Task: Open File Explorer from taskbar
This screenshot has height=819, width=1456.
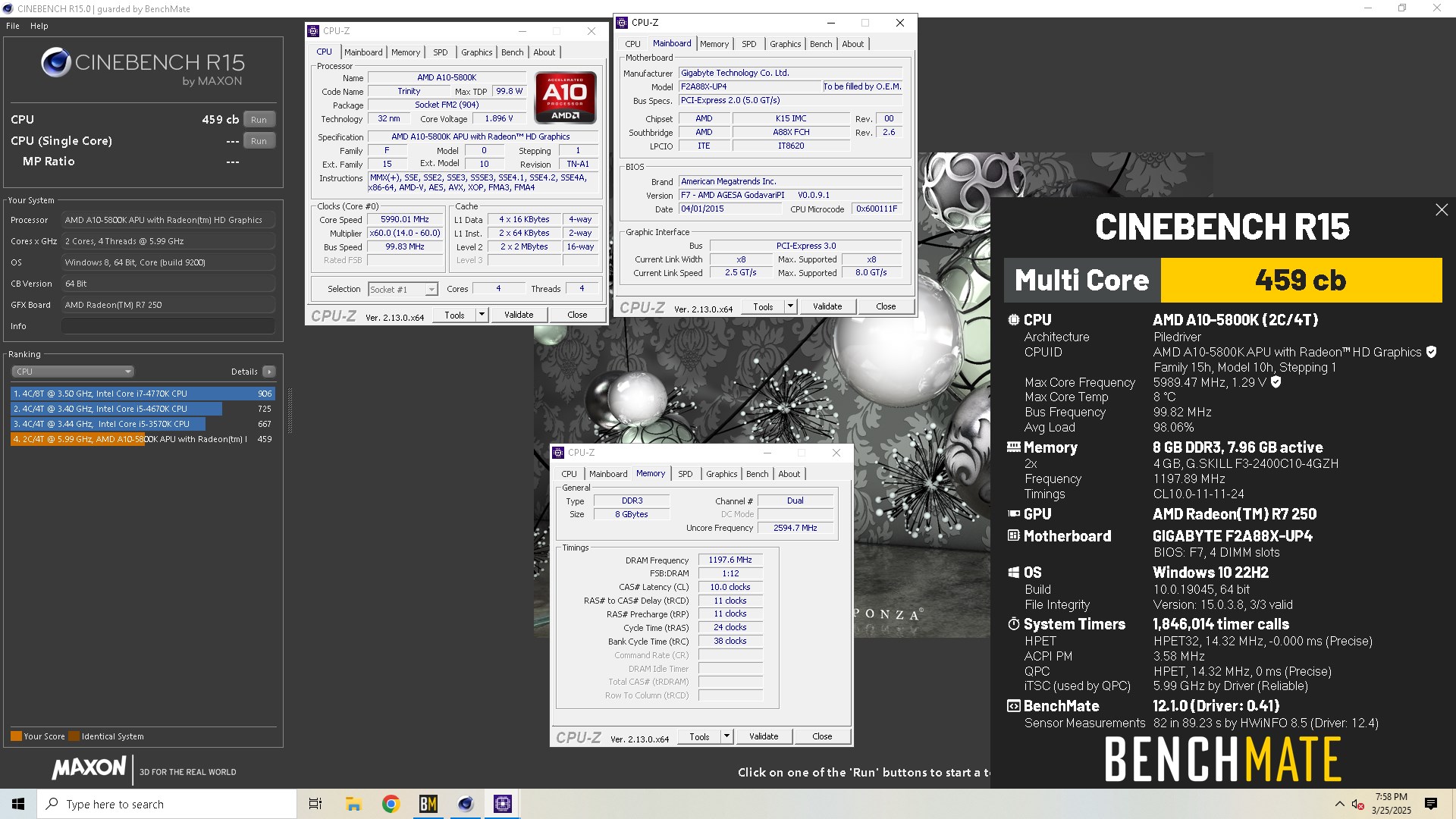Action: pyautogui.click(x=353, y=804)
